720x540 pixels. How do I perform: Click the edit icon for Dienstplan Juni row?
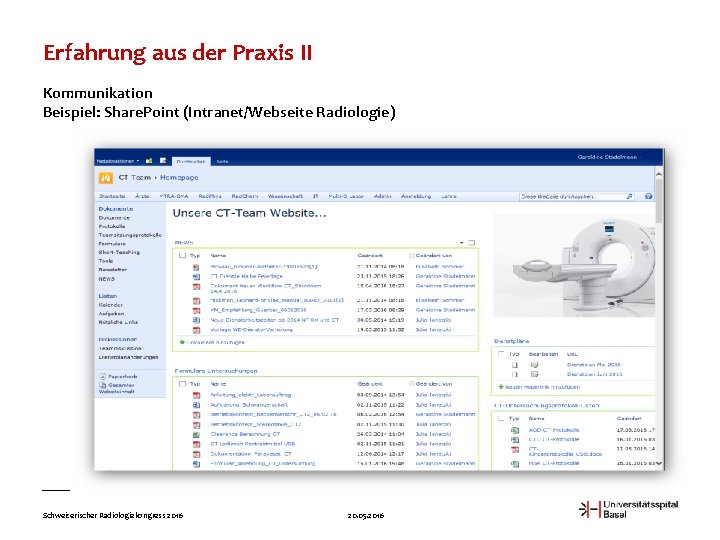coord(534,374)
